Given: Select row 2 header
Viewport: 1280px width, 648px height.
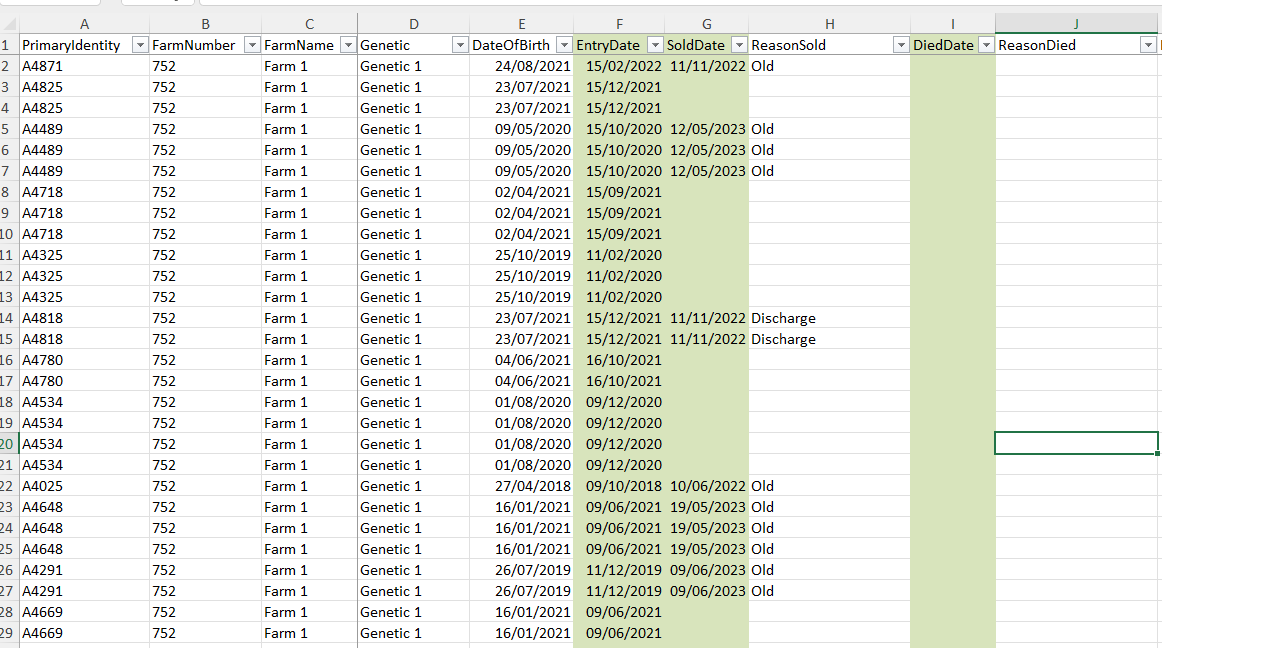Looking at the screenshot, I should [x=9, y=66].
